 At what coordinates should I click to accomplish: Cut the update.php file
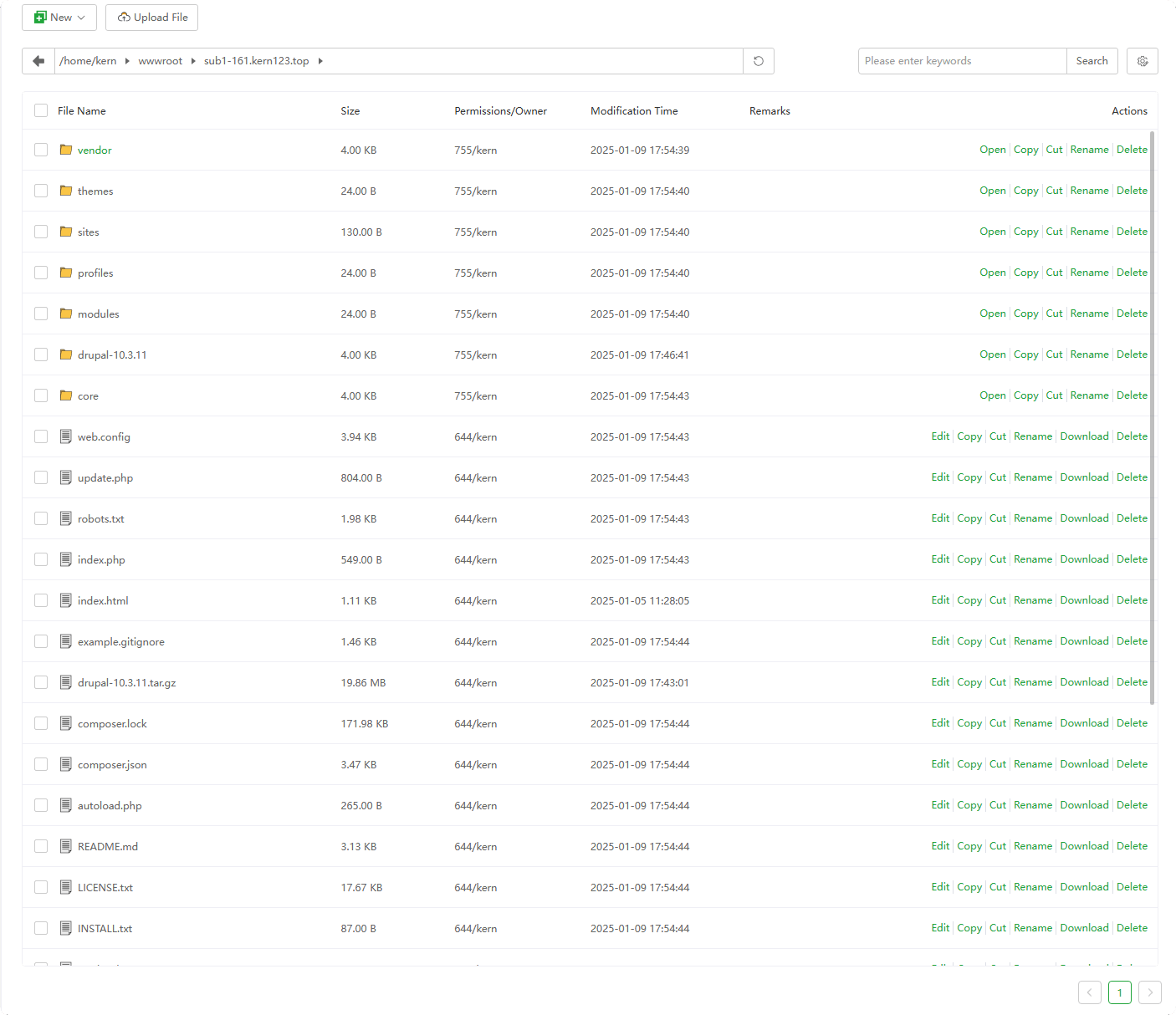(x=998, y=477)
